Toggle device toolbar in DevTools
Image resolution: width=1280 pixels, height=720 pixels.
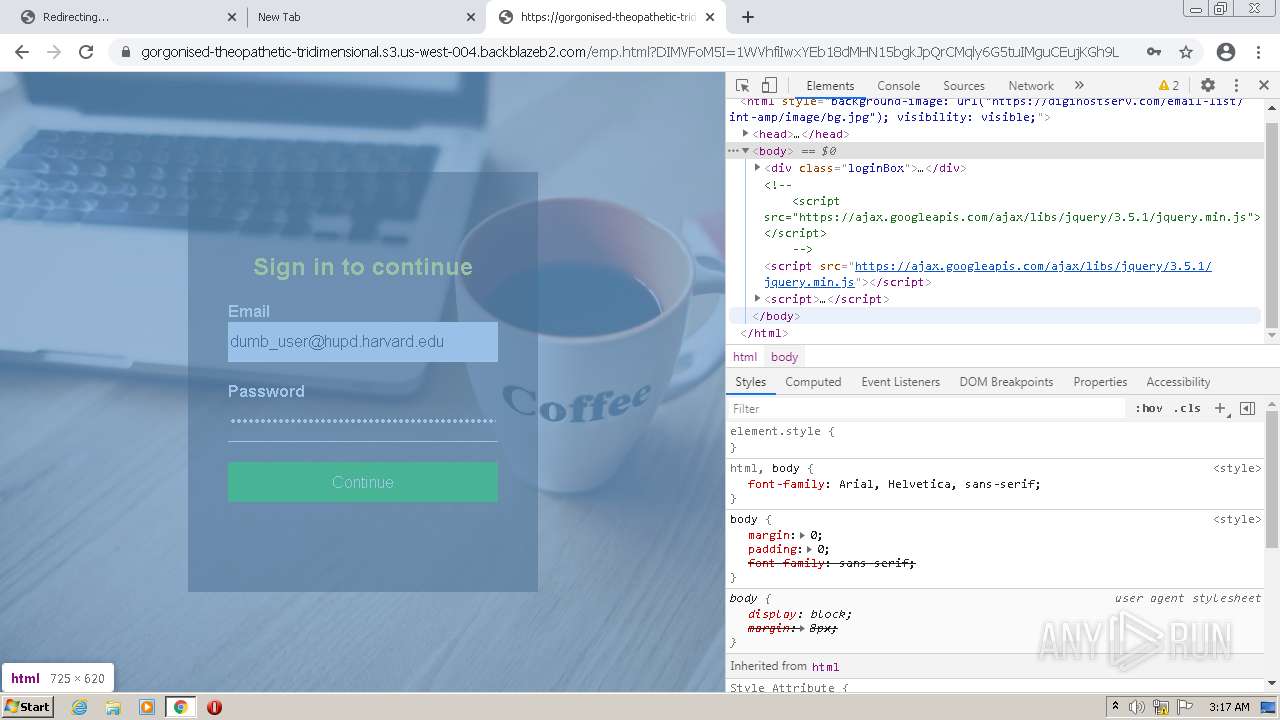pos(769,86)
